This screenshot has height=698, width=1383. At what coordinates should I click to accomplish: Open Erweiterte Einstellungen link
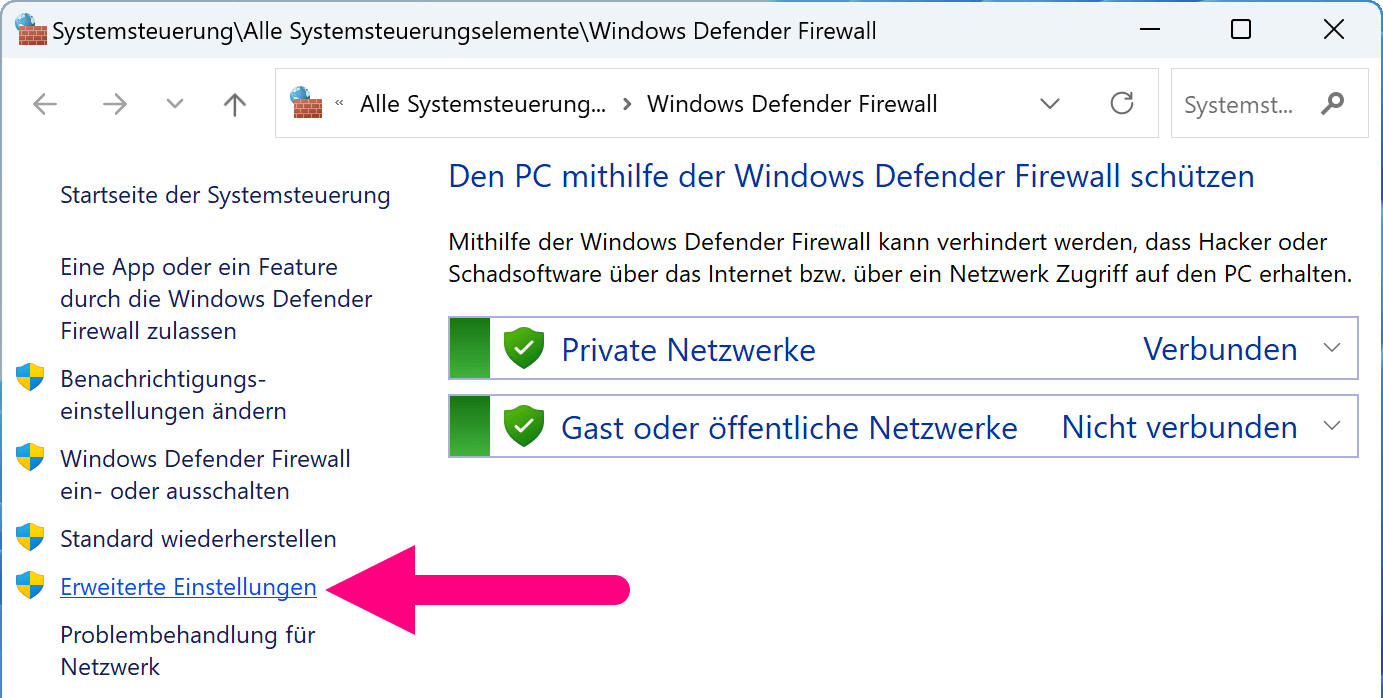pos(188,587)
